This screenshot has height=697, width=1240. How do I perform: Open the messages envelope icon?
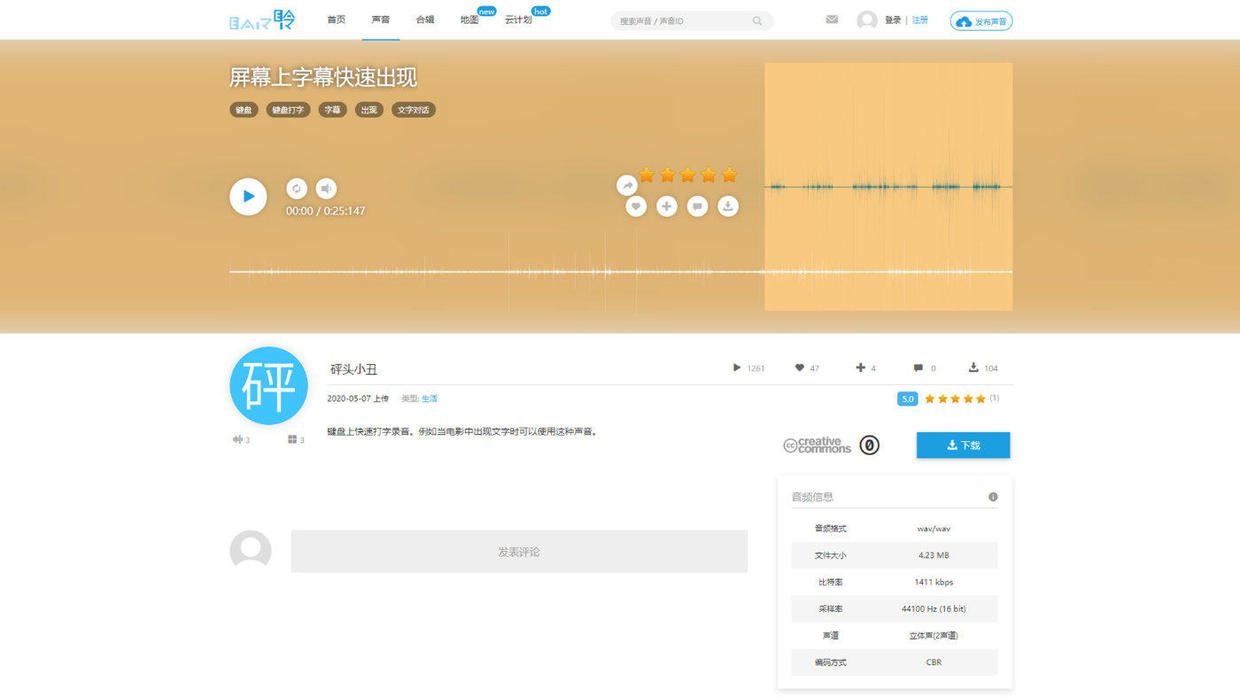(x=832, y=20)
